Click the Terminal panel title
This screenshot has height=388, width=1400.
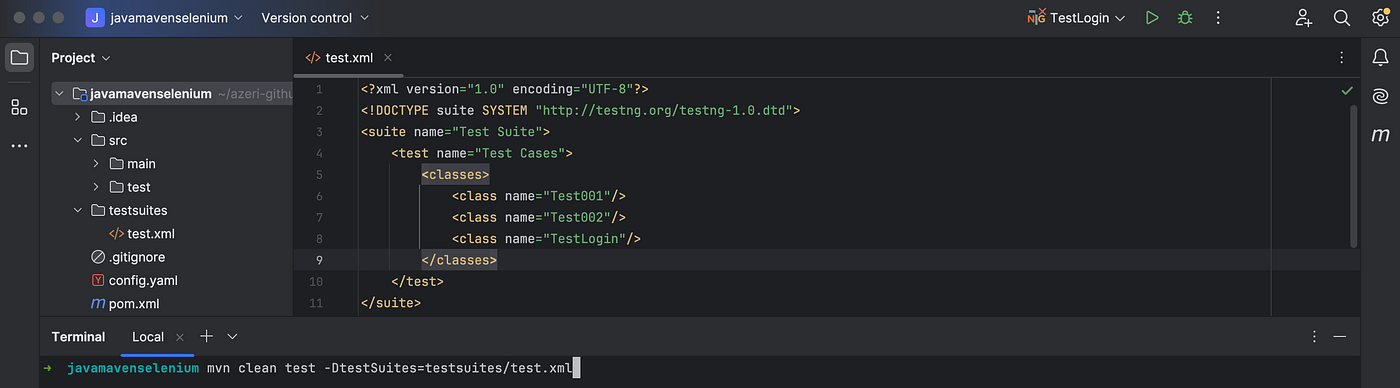78,337
